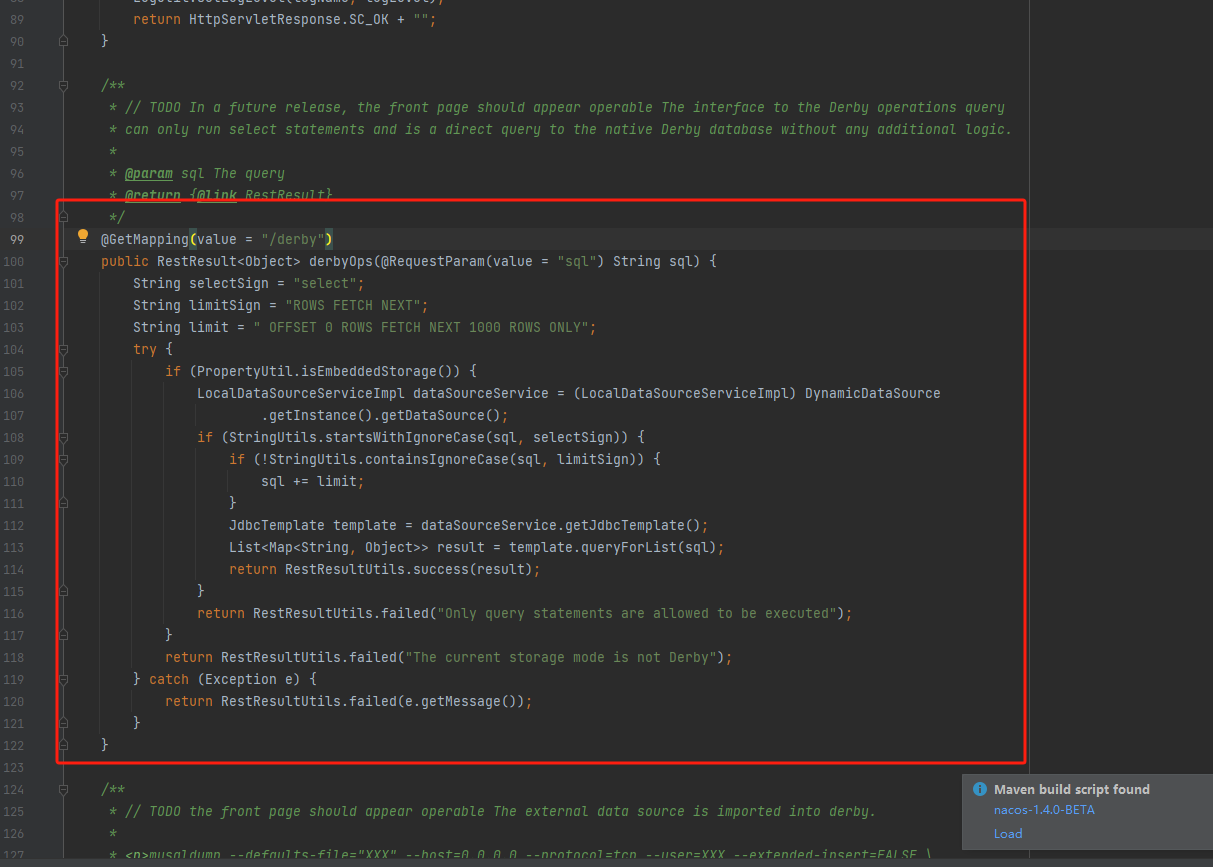Screen dimensions: 1213x867
Task: Click the Load link in Maven notification
Action: tap(1007, 833)
